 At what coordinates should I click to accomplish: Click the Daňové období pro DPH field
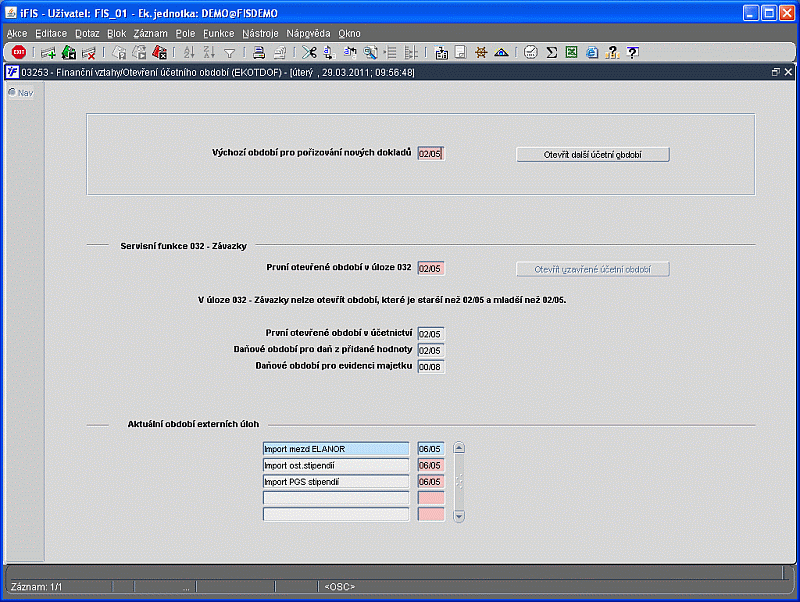pyautogui.click(x=431, y=350)
